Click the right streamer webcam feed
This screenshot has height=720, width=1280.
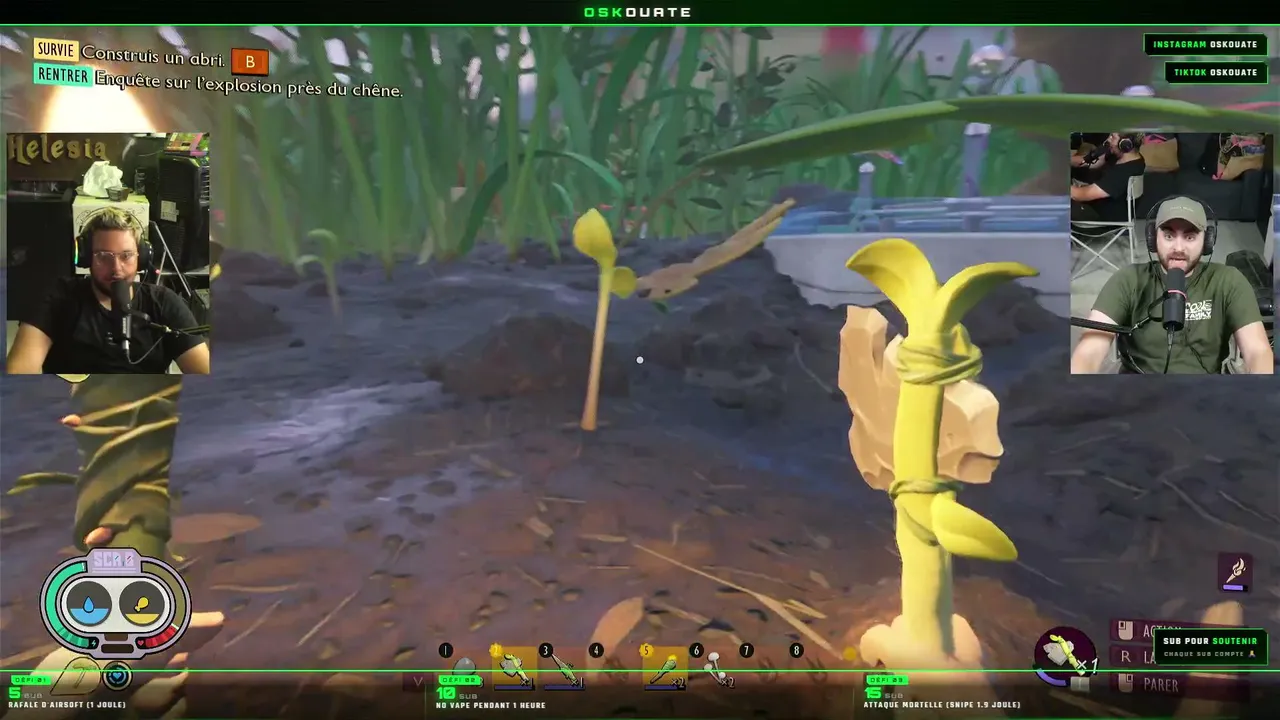click(x=1172, y=253)
